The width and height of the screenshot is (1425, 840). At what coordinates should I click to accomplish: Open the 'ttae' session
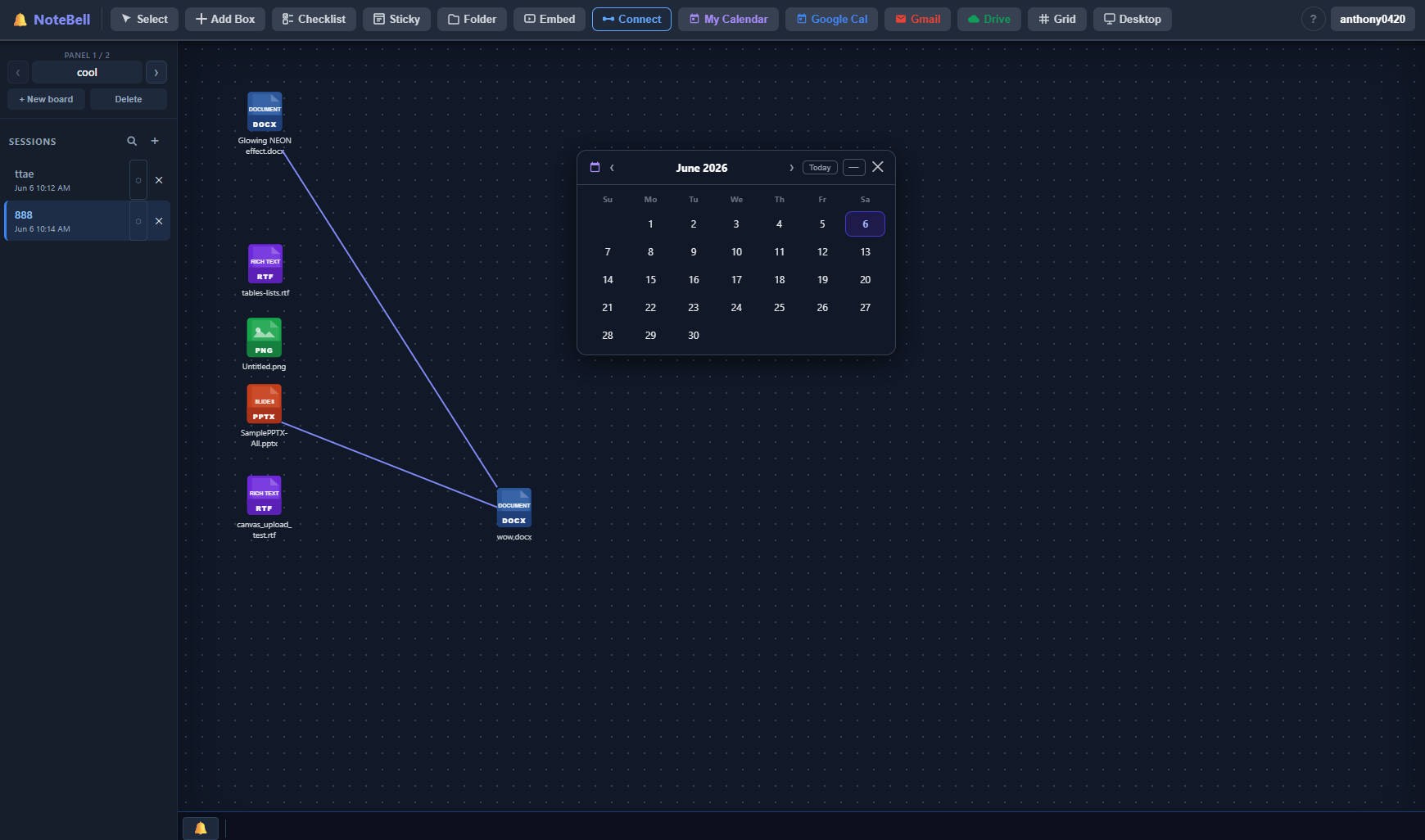tap(67, 180)
